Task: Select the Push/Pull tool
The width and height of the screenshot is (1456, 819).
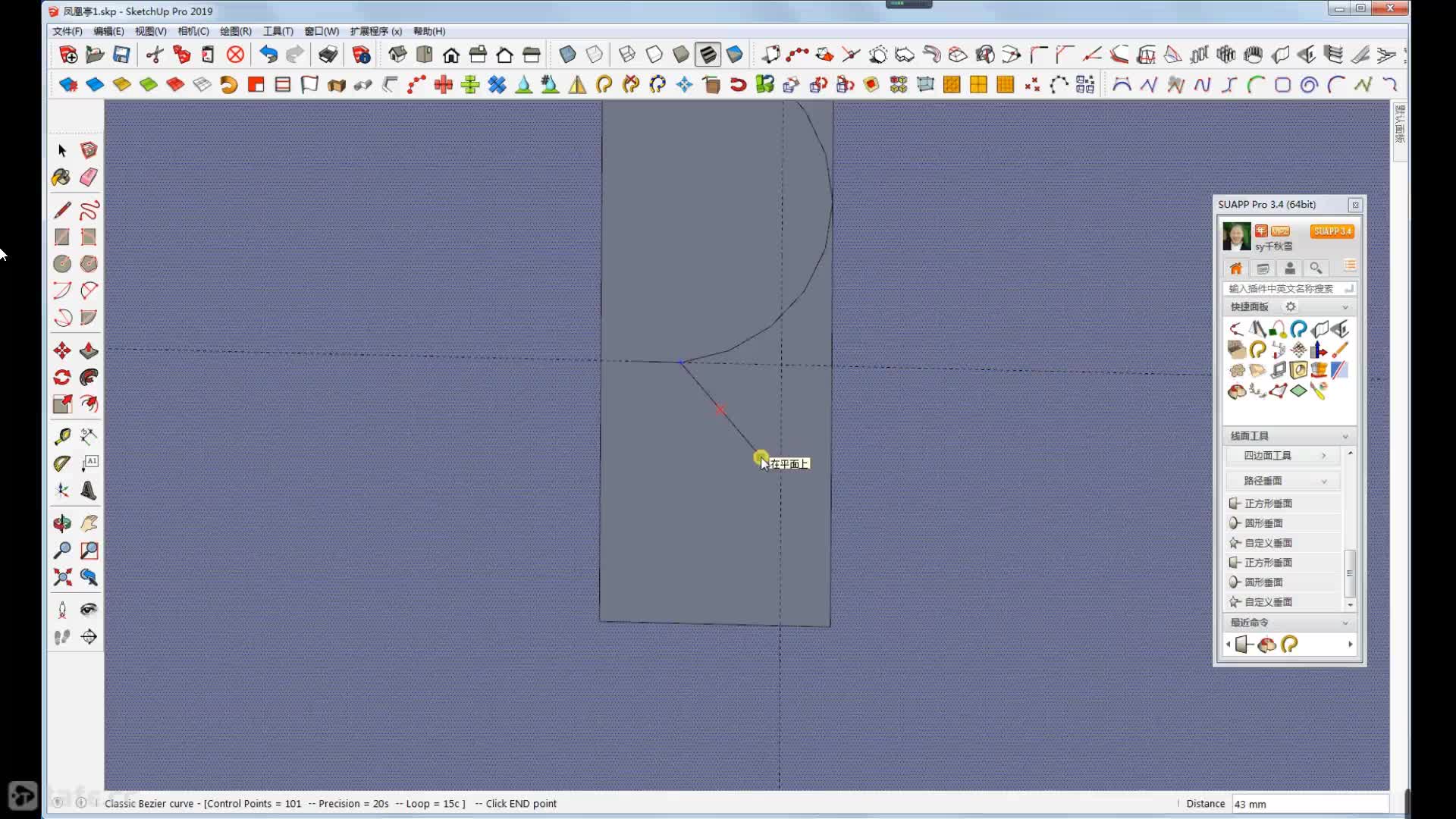Action: click(89, 350)
